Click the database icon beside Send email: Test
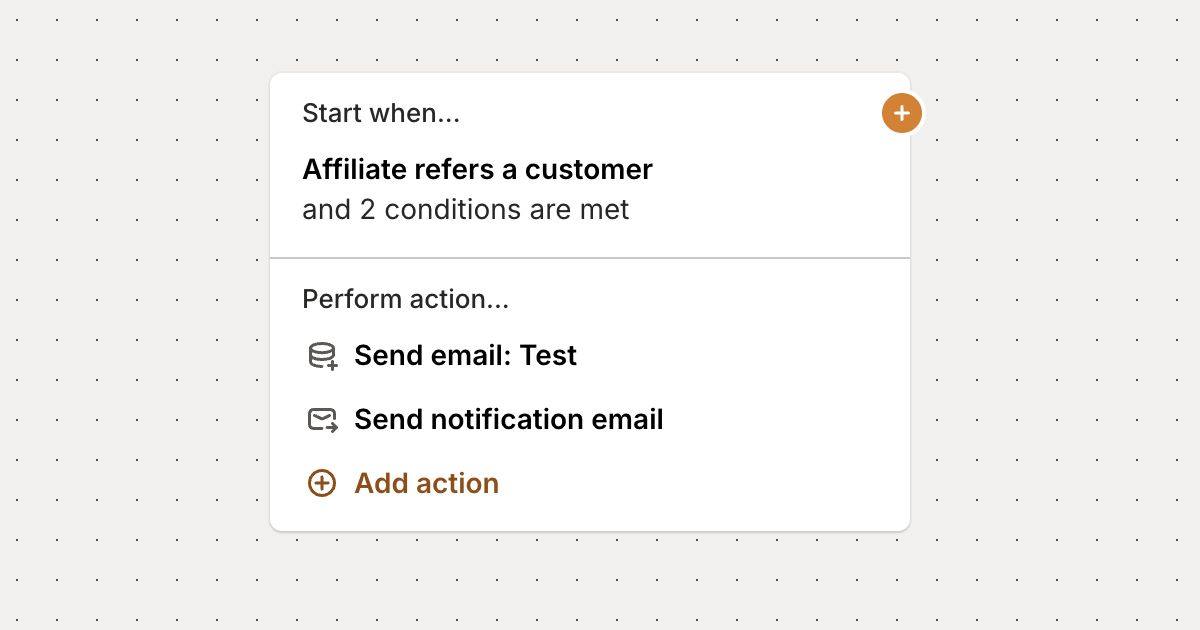This screenshot has height=630, width=1200. tap(320, 355)
